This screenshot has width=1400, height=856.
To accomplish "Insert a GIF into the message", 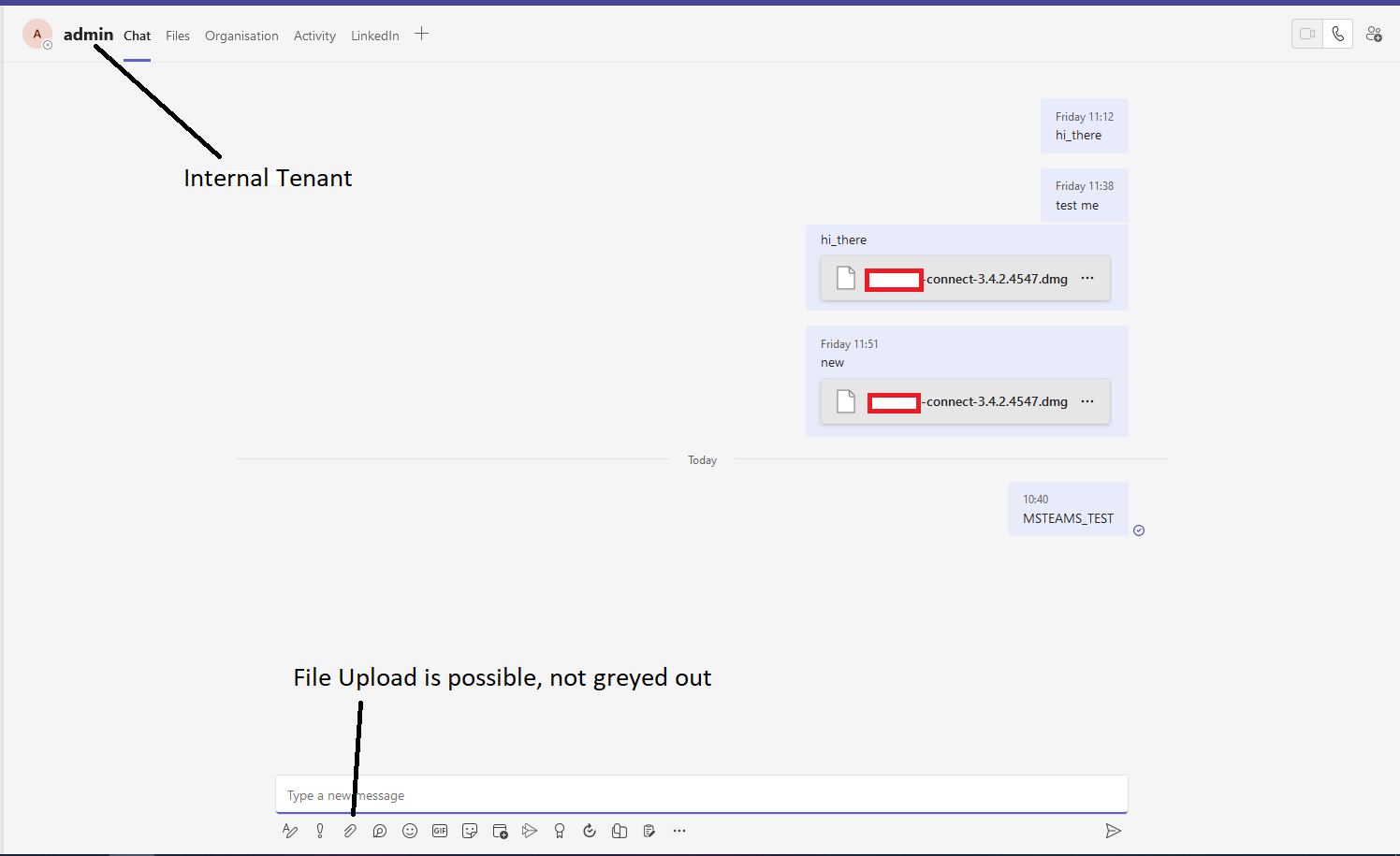I will [x=440, y=831].
